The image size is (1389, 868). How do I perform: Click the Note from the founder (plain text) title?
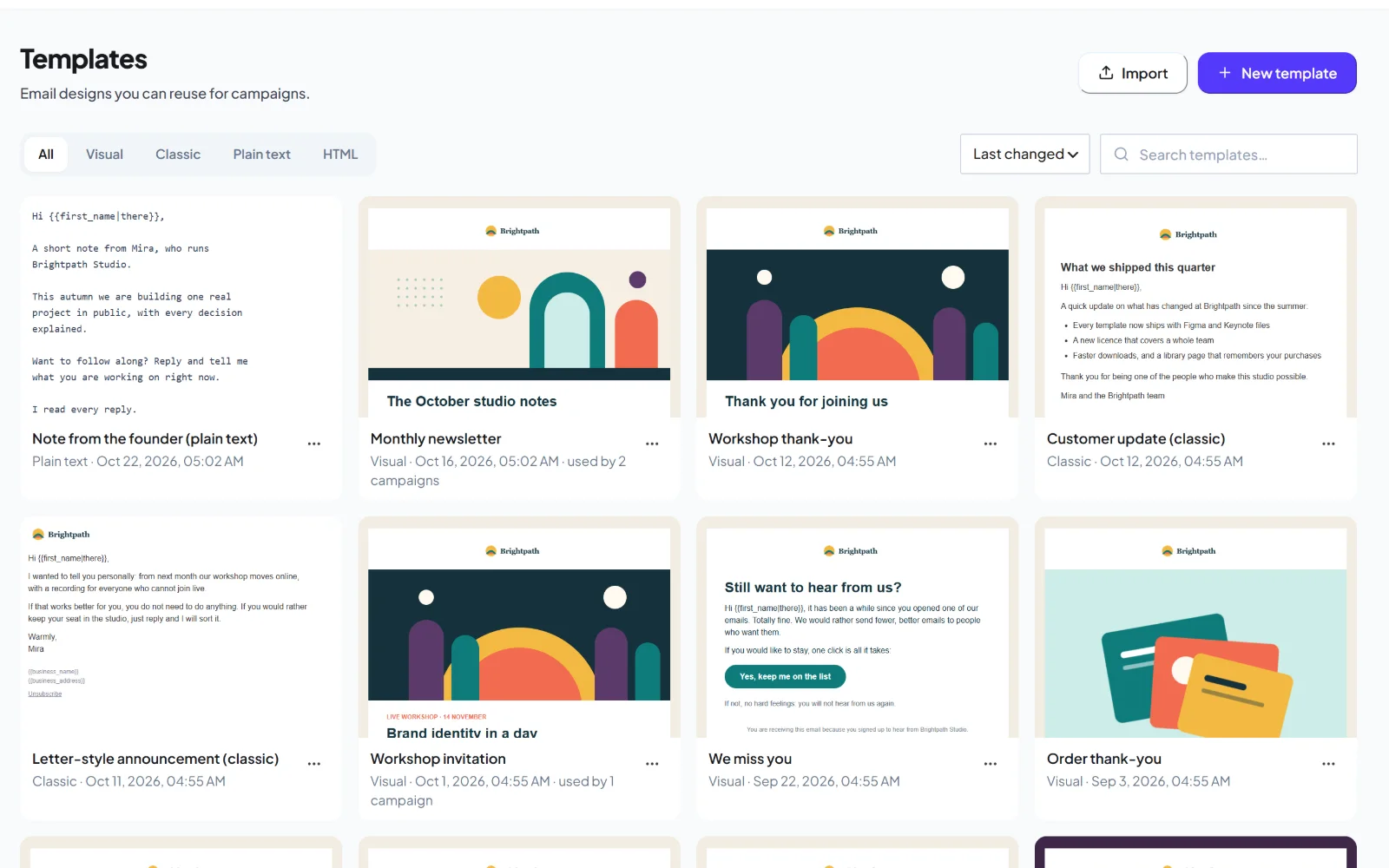click(145, 439)
